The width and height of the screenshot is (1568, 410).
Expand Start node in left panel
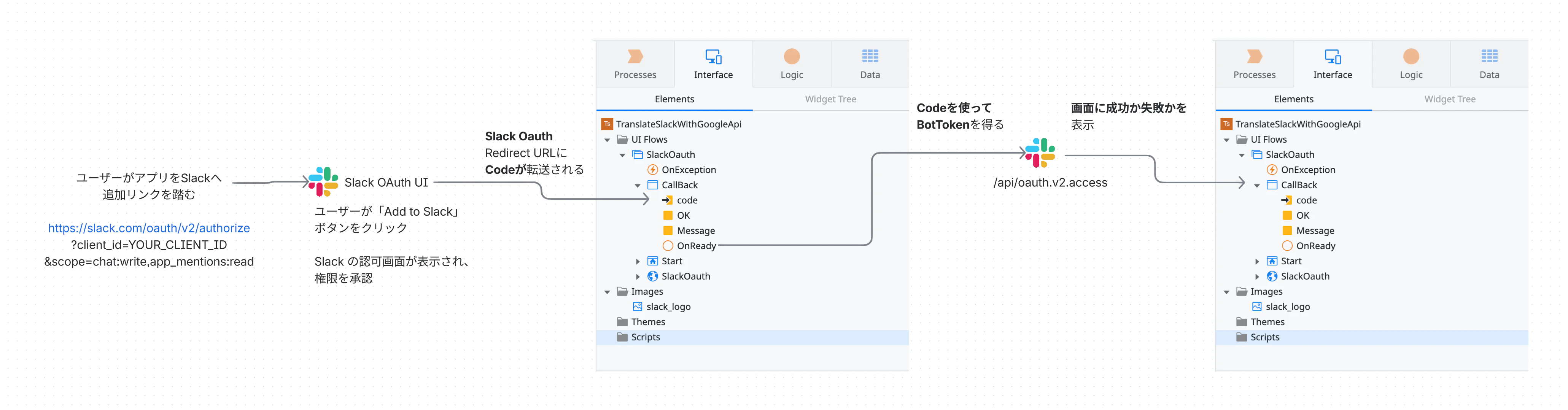(x=637, y=262)
